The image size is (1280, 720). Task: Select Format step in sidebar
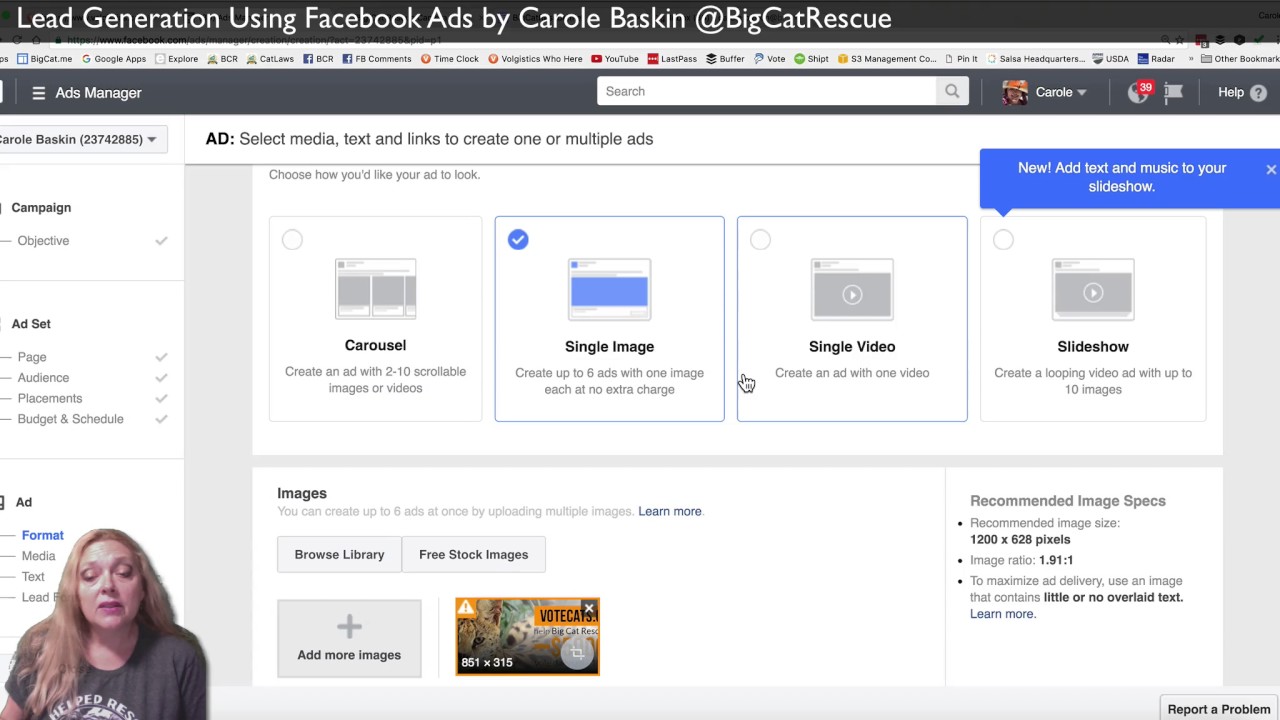(43, 536)
